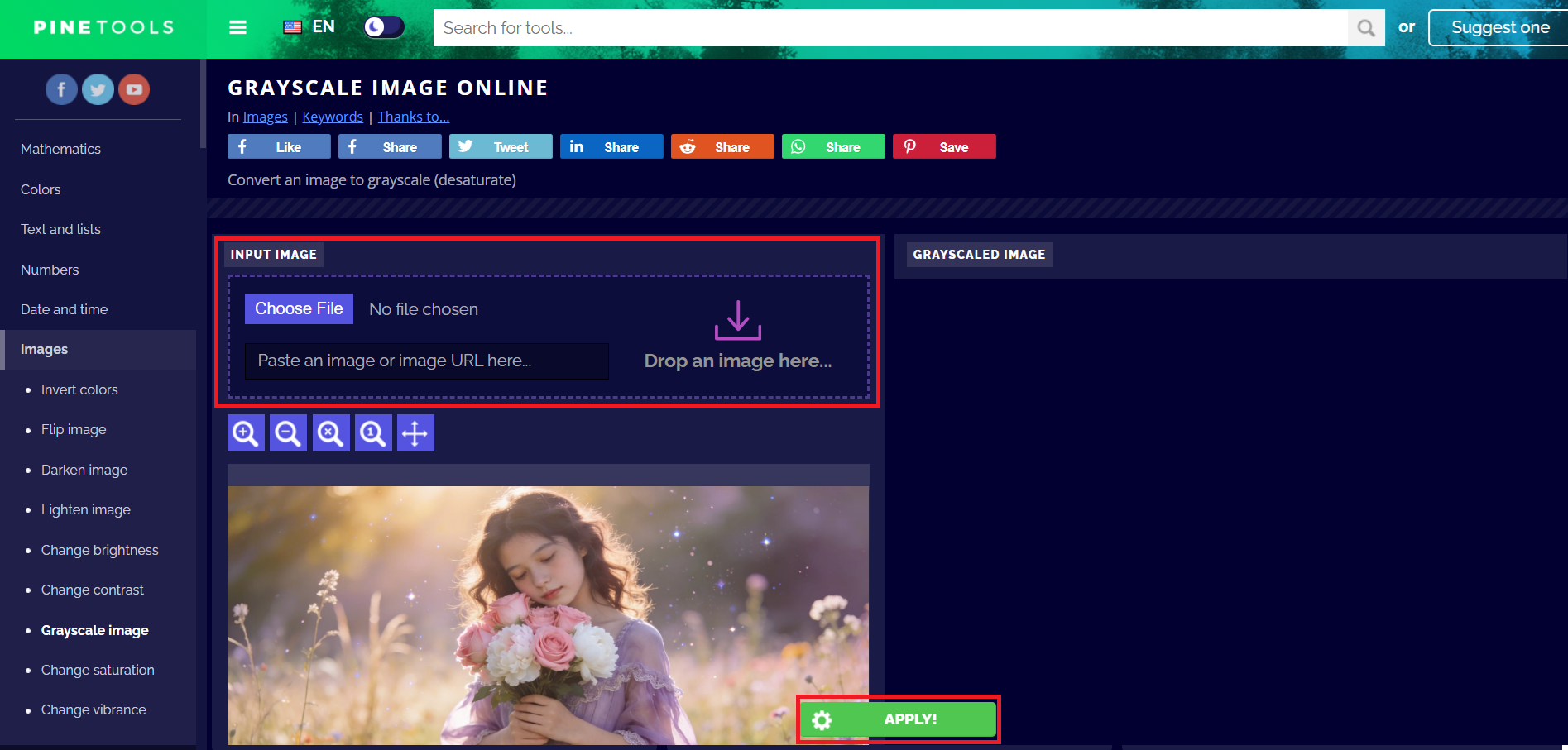
Task: Click the "GRAYSCALE IMAGE ONLINE" heading
Action: click(388, 88)
